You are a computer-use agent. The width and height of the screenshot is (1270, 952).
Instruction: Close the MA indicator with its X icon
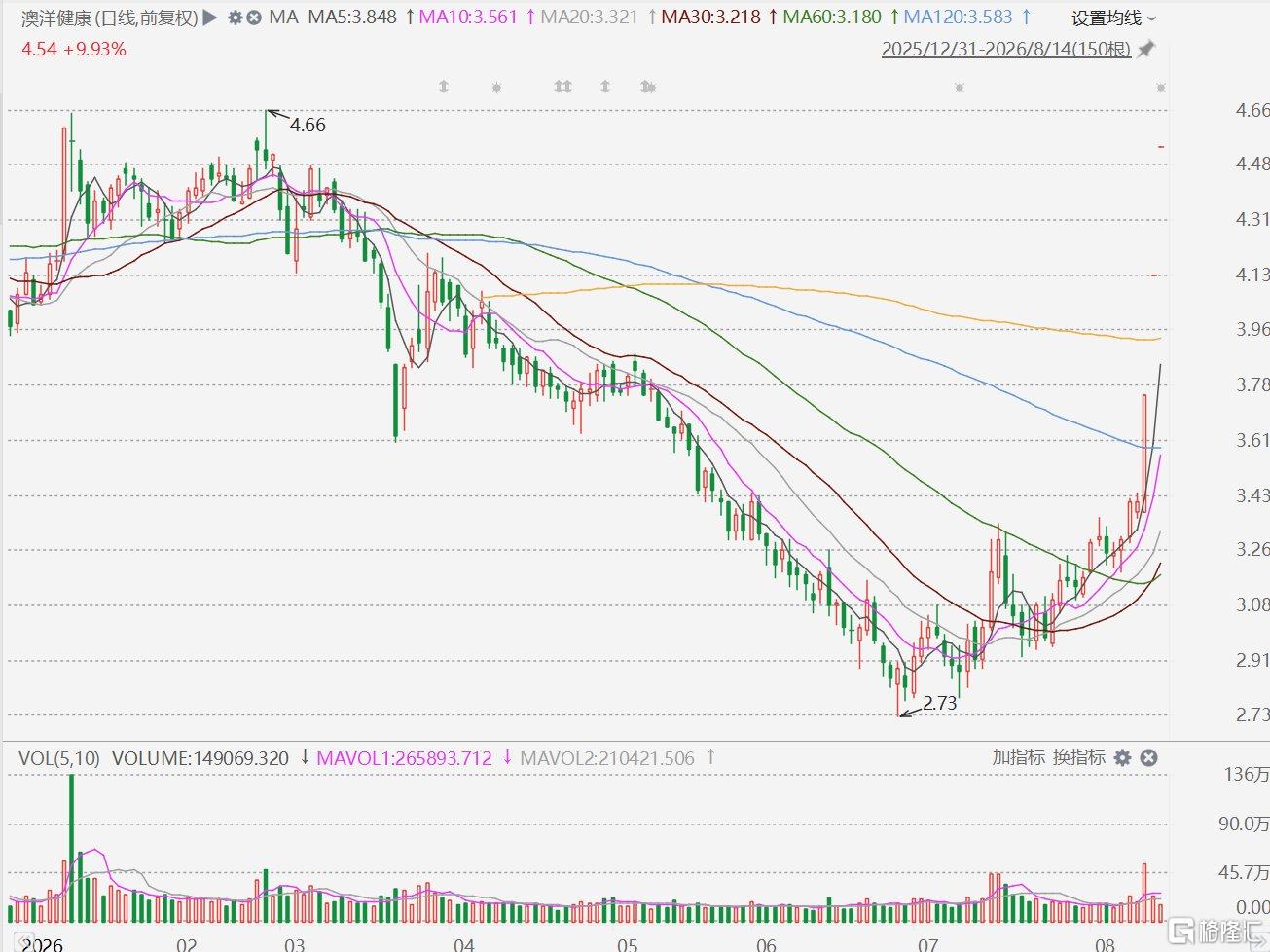coord(254,18)
